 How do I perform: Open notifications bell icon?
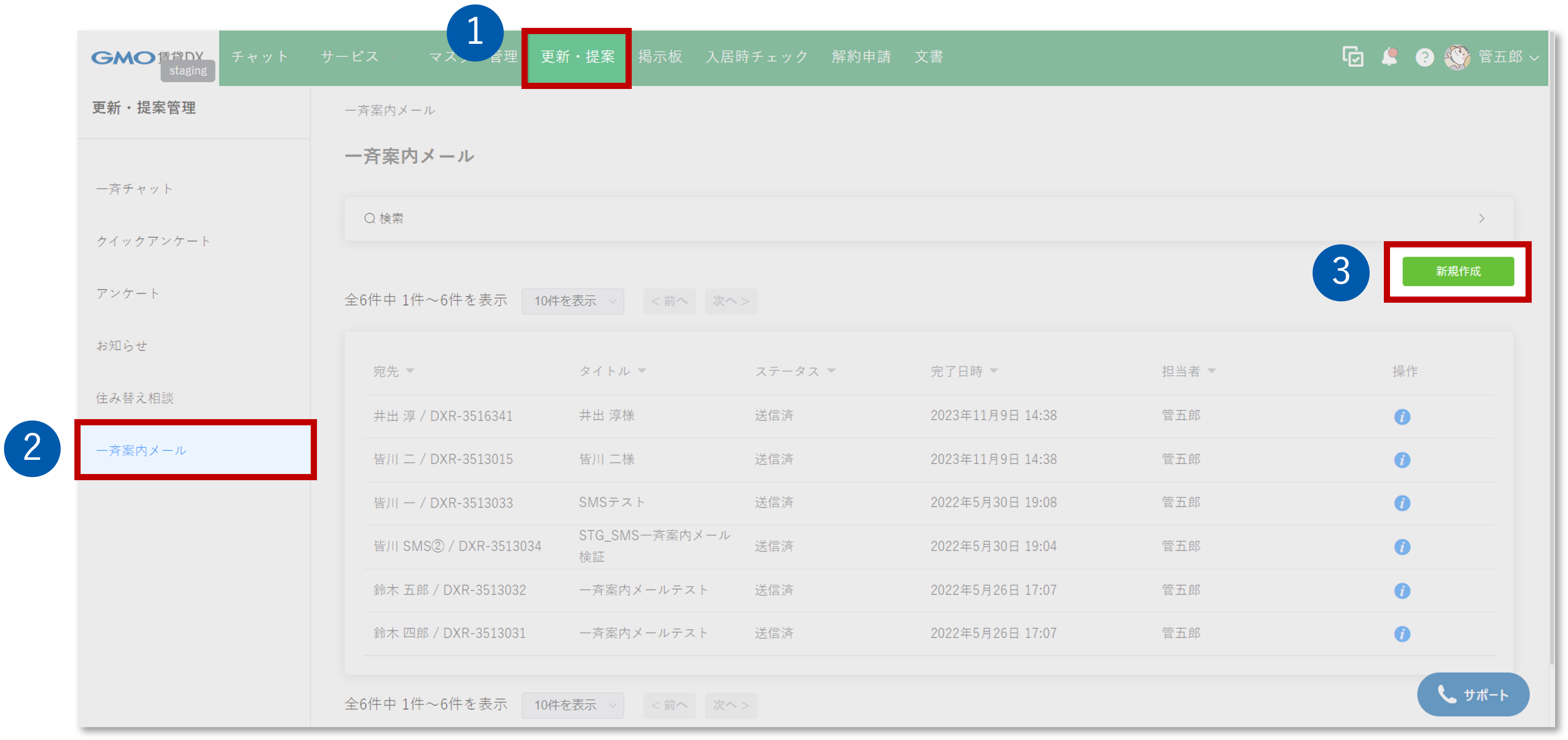click(x=1389, y=57)
